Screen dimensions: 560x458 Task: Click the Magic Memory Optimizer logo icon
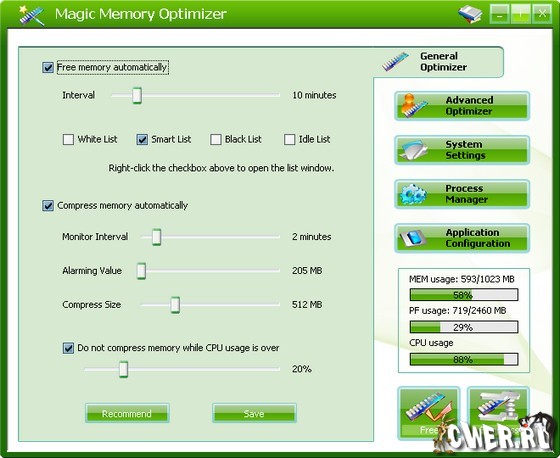31,15
